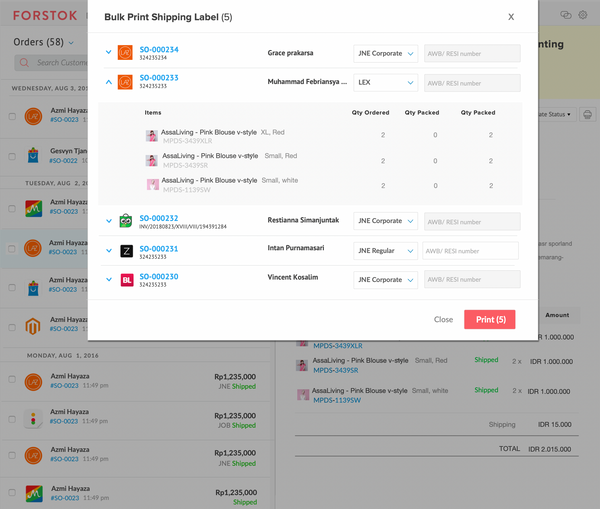
Task: Click the Tokopedia icon for SO-000232
Action: (126, 221)
